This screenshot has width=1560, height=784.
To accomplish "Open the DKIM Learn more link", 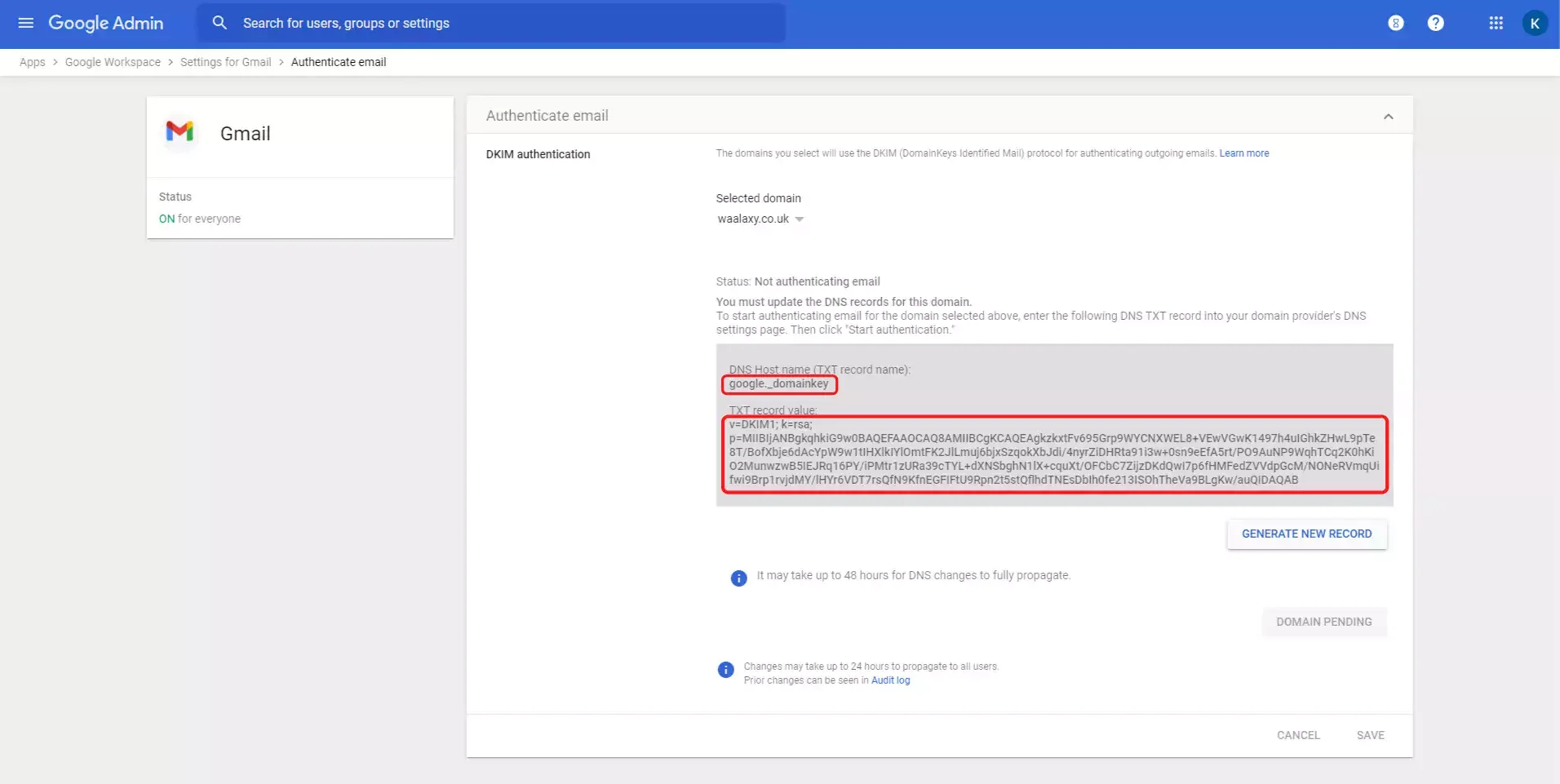I will [x=1244, y=153].
